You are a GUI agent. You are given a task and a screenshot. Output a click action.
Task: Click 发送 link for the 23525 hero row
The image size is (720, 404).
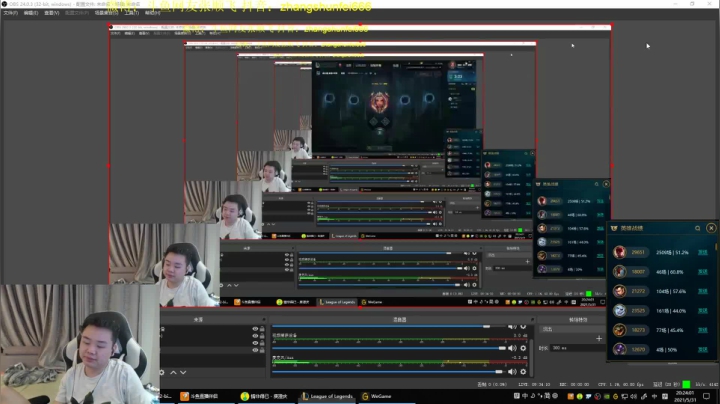[x=703, y=311]
